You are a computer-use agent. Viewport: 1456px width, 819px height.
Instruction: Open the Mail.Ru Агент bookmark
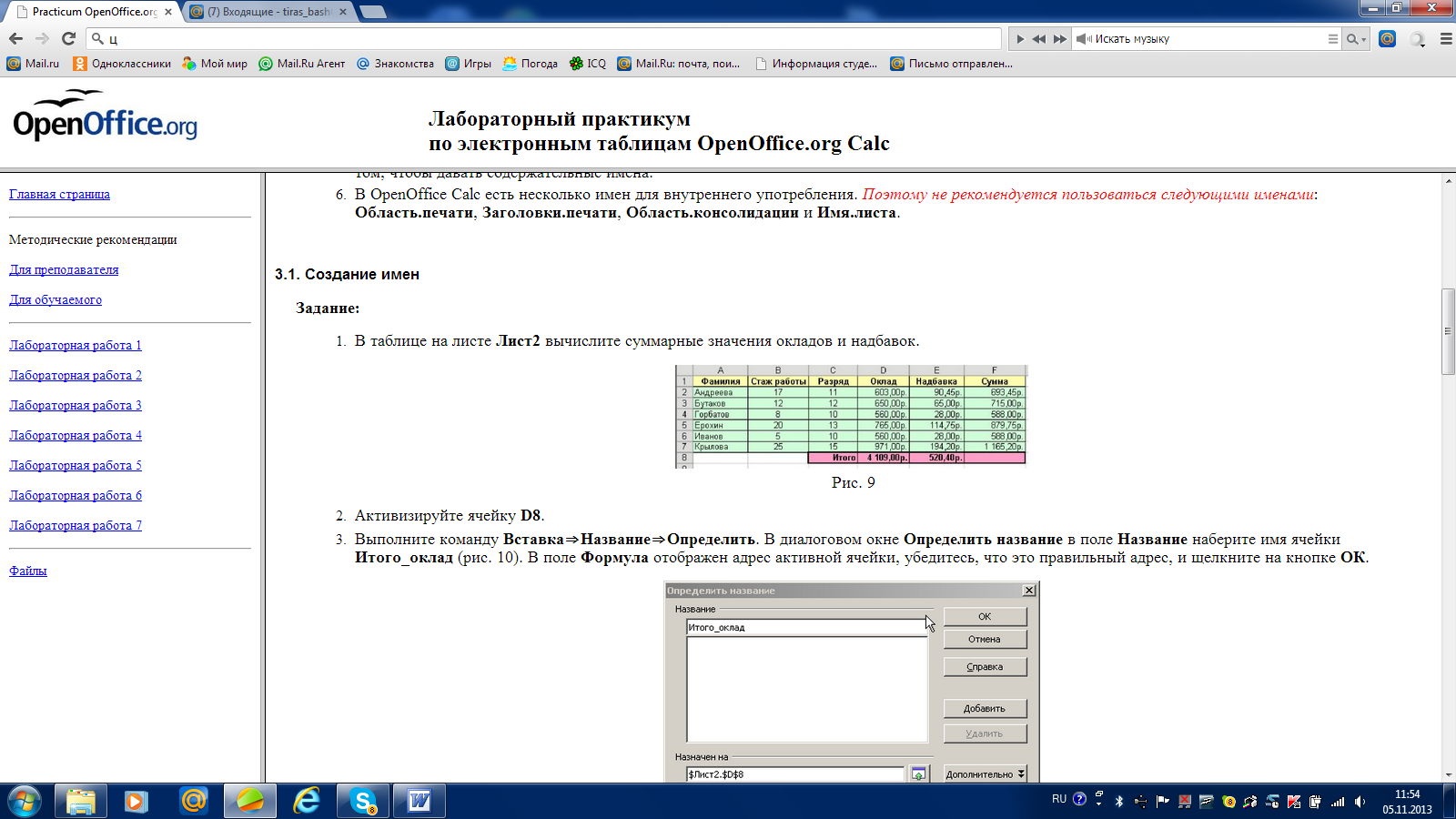pyautogui.click(x=302, y=64)
